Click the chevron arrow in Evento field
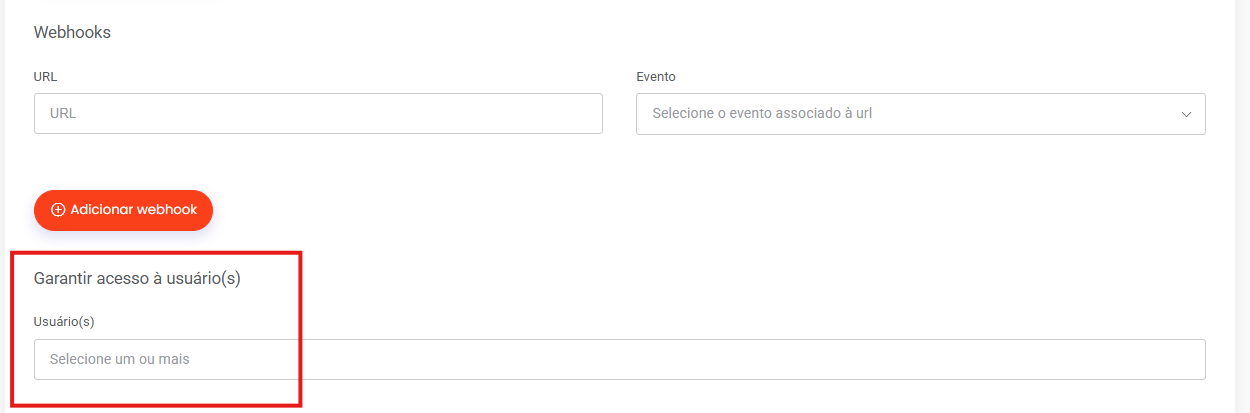This screenshot has width=1250, height=413. [1186, 114]
